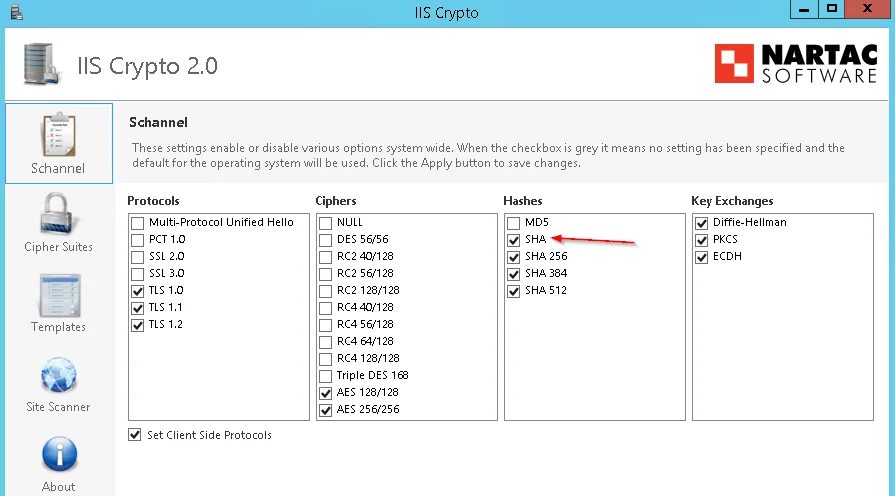Maximize the IIS Crypto window
Viewport: 895px width, 496px height.
tap(832, 9)
